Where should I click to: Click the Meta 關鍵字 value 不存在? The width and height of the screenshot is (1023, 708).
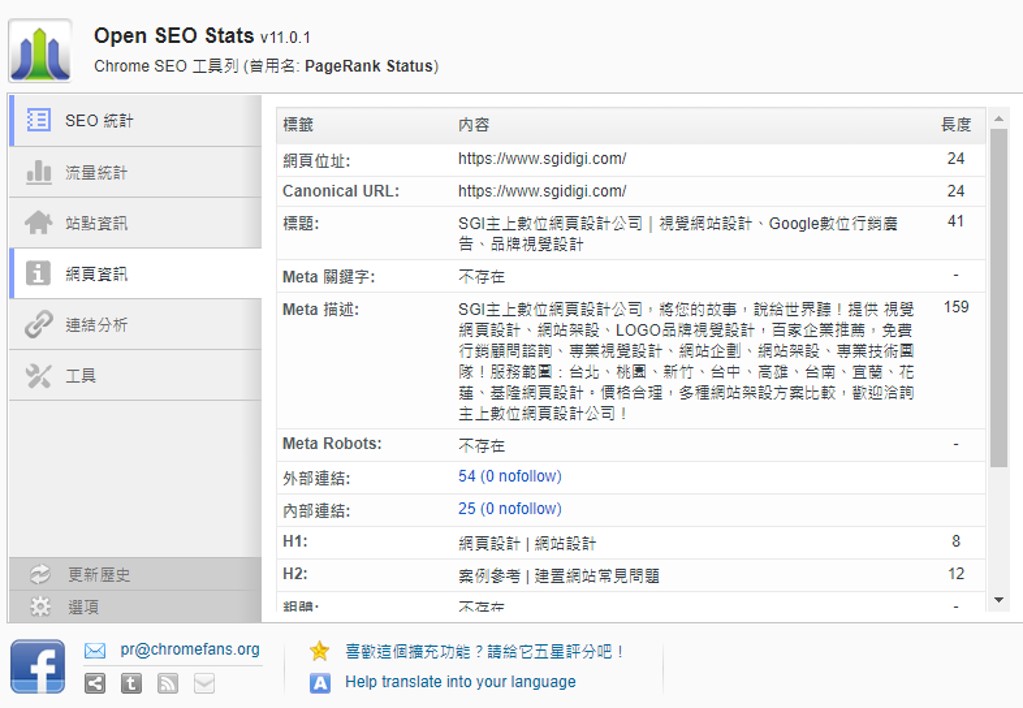[481, 277]
